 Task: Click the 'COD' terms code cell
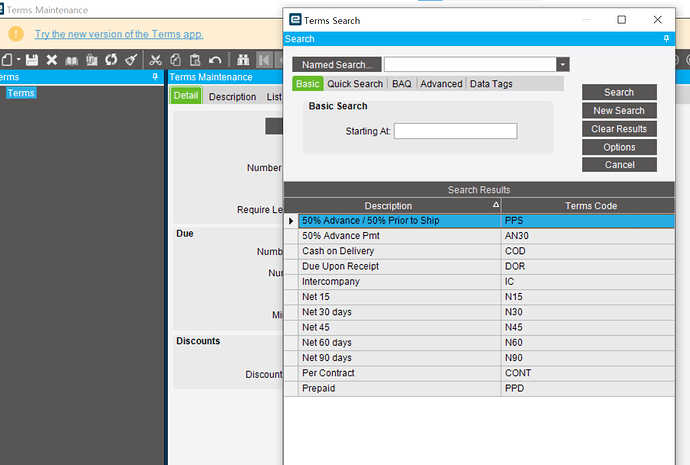[588, 251]
